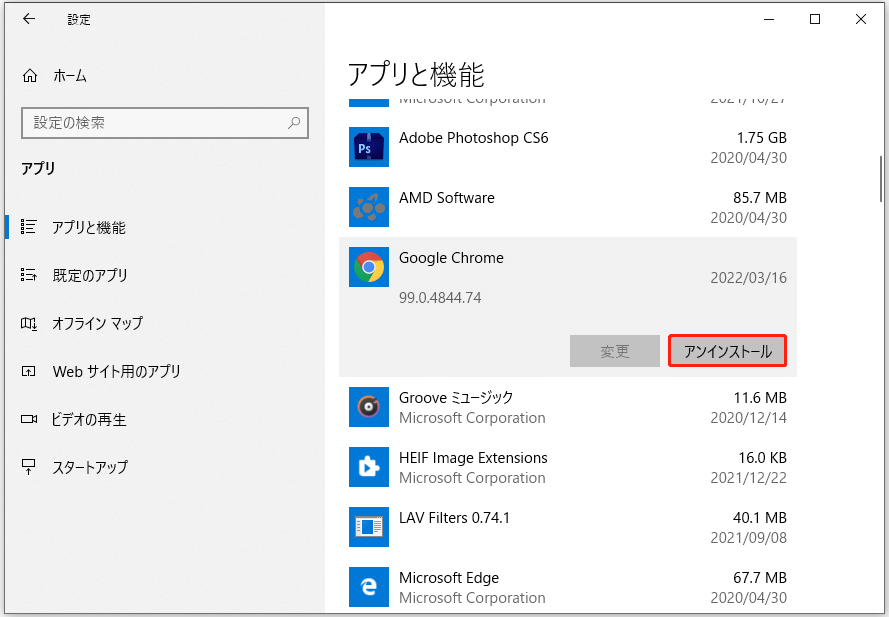The image size is (889, 617).
Task: Select the オフライン マップ sidebar icon
Action: point(29,323)
